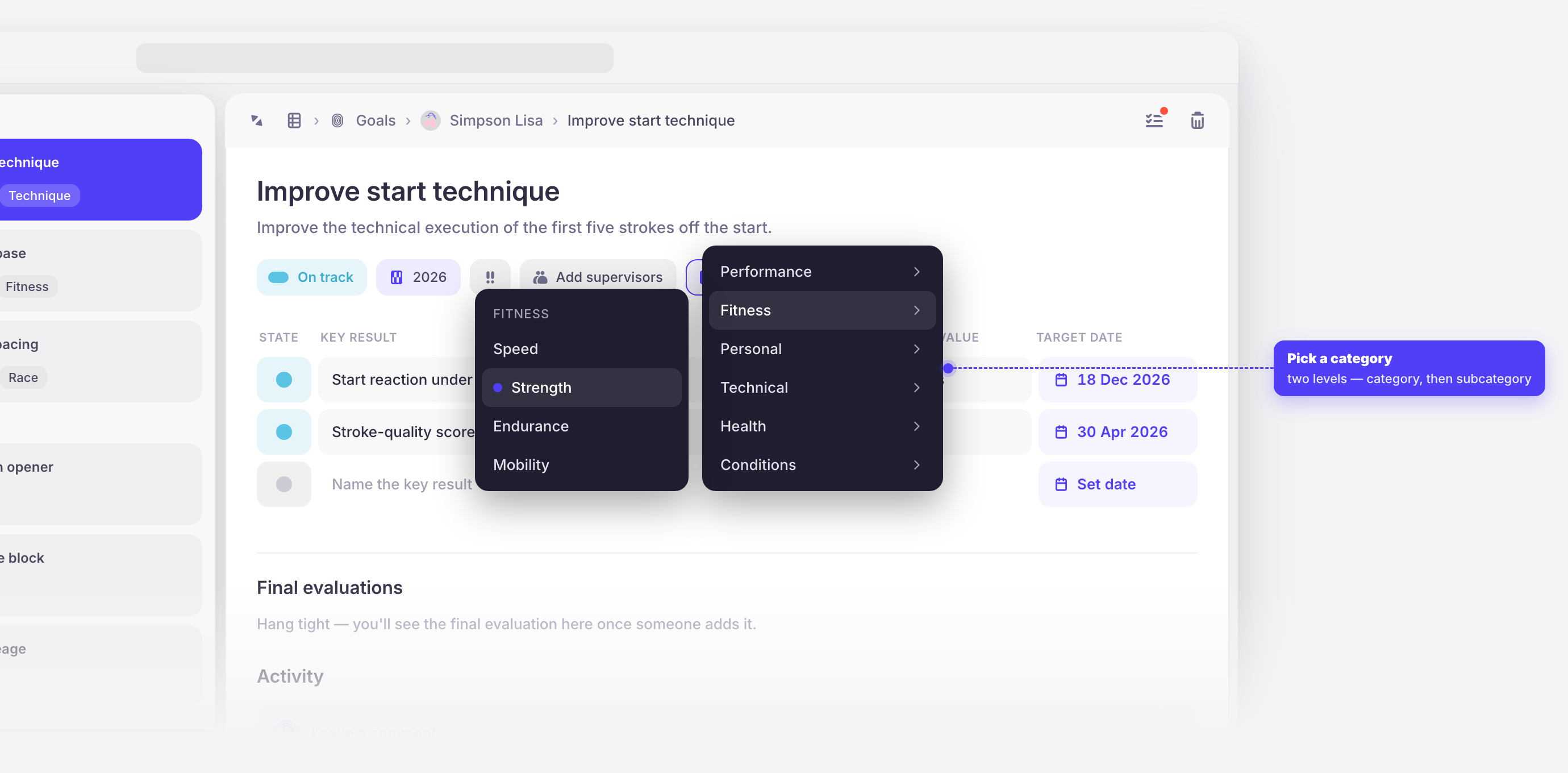1568x773 pixels.
Task: Choose Performance category menu item
Action: coord(823,272)
